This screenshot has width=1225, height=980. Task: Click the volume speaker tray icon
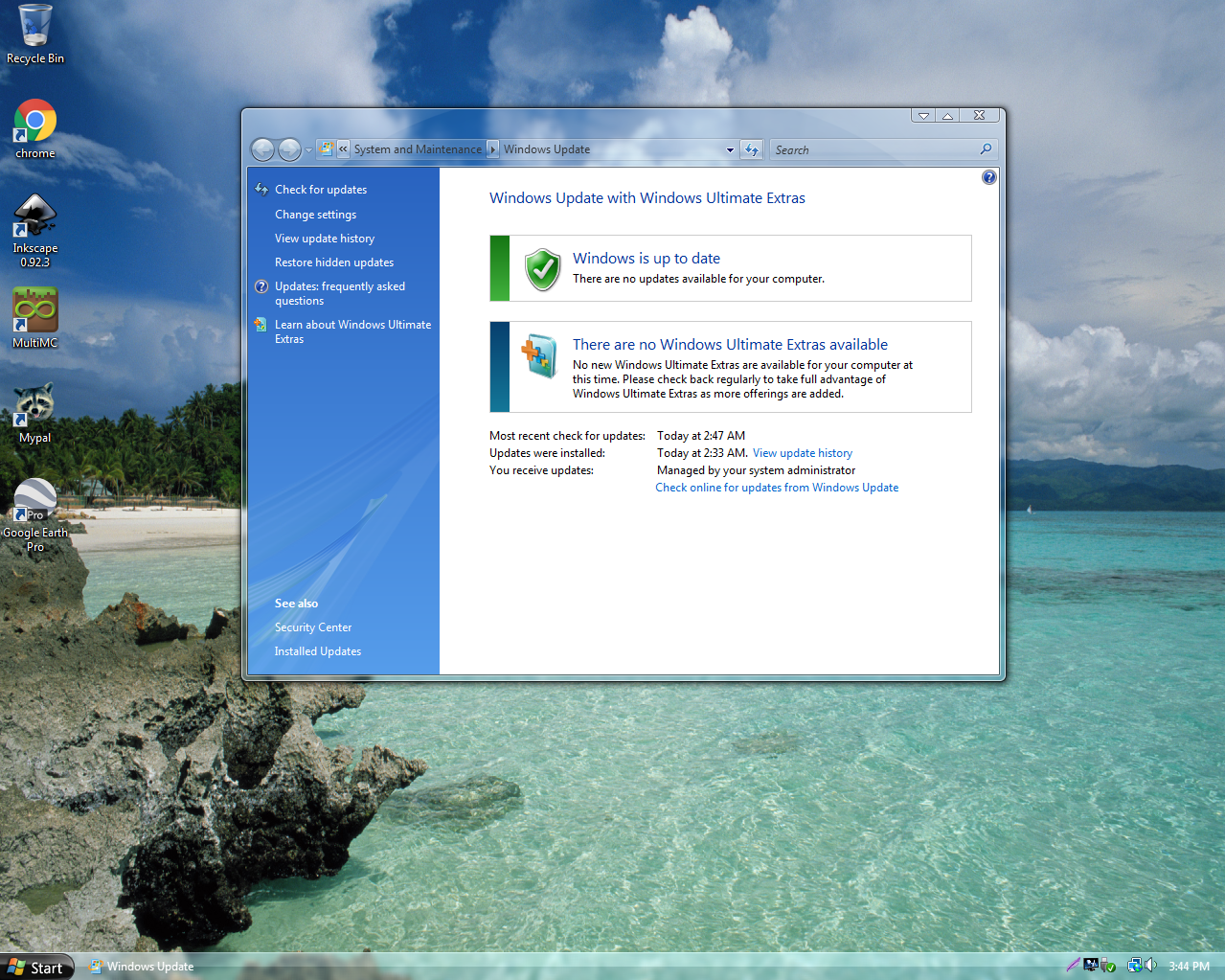tap(1150, 966)
